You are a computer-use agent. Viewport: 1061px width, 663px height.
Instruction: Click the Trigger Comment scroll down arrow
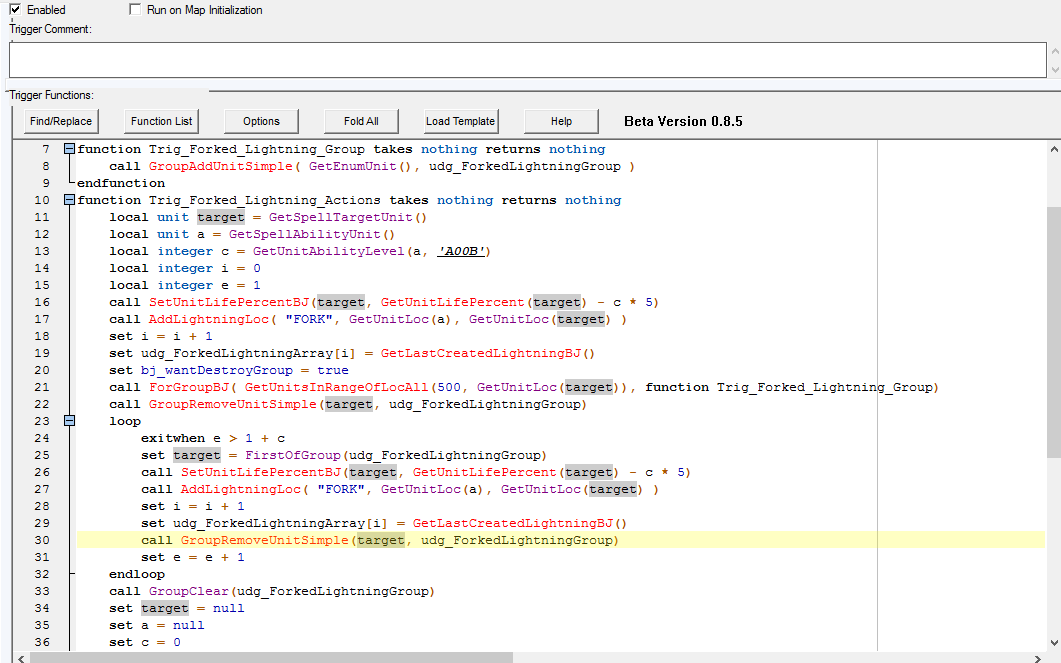(1053, 70)
